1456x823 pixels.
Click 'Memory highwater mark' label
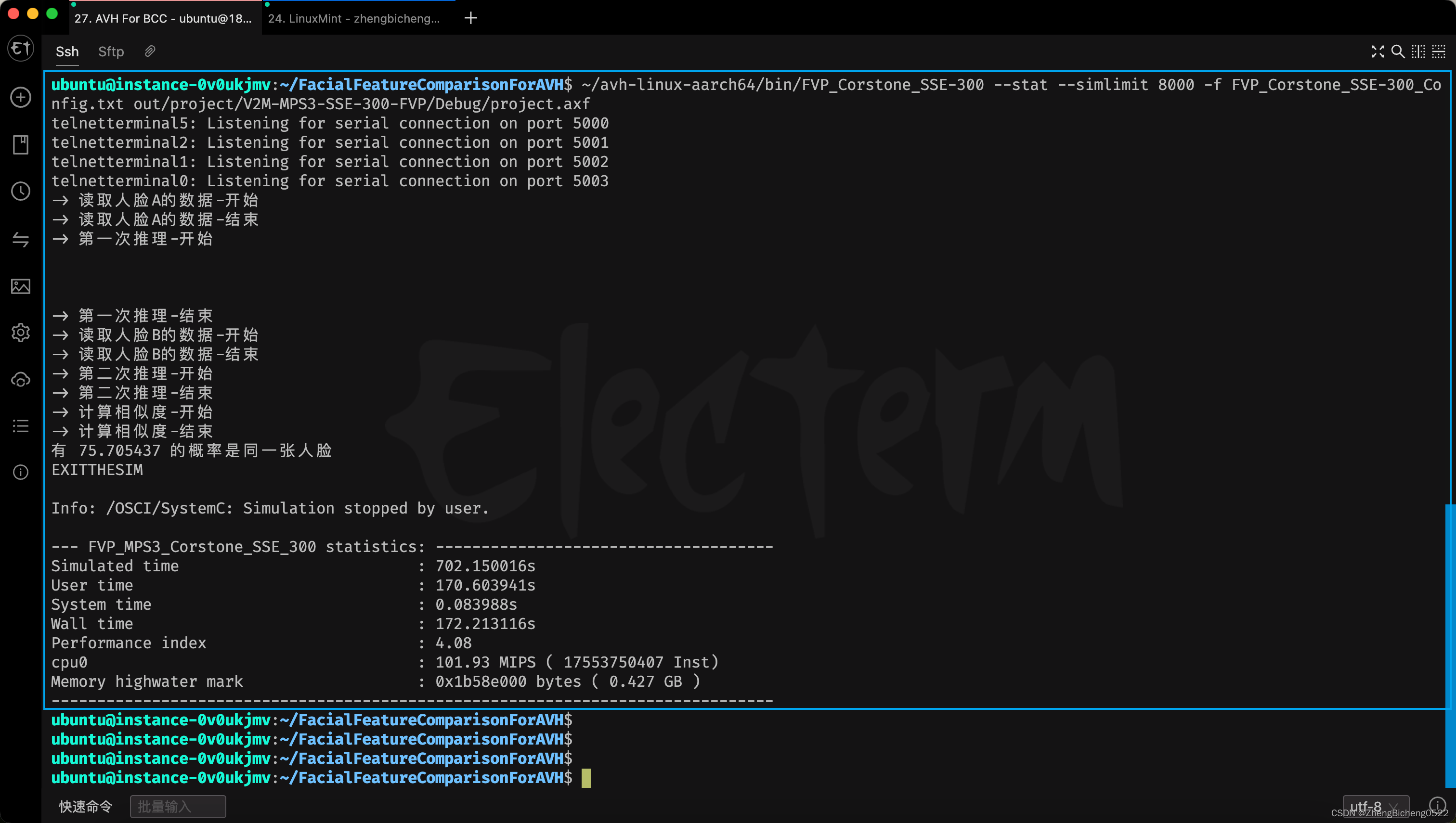point(147,681)
